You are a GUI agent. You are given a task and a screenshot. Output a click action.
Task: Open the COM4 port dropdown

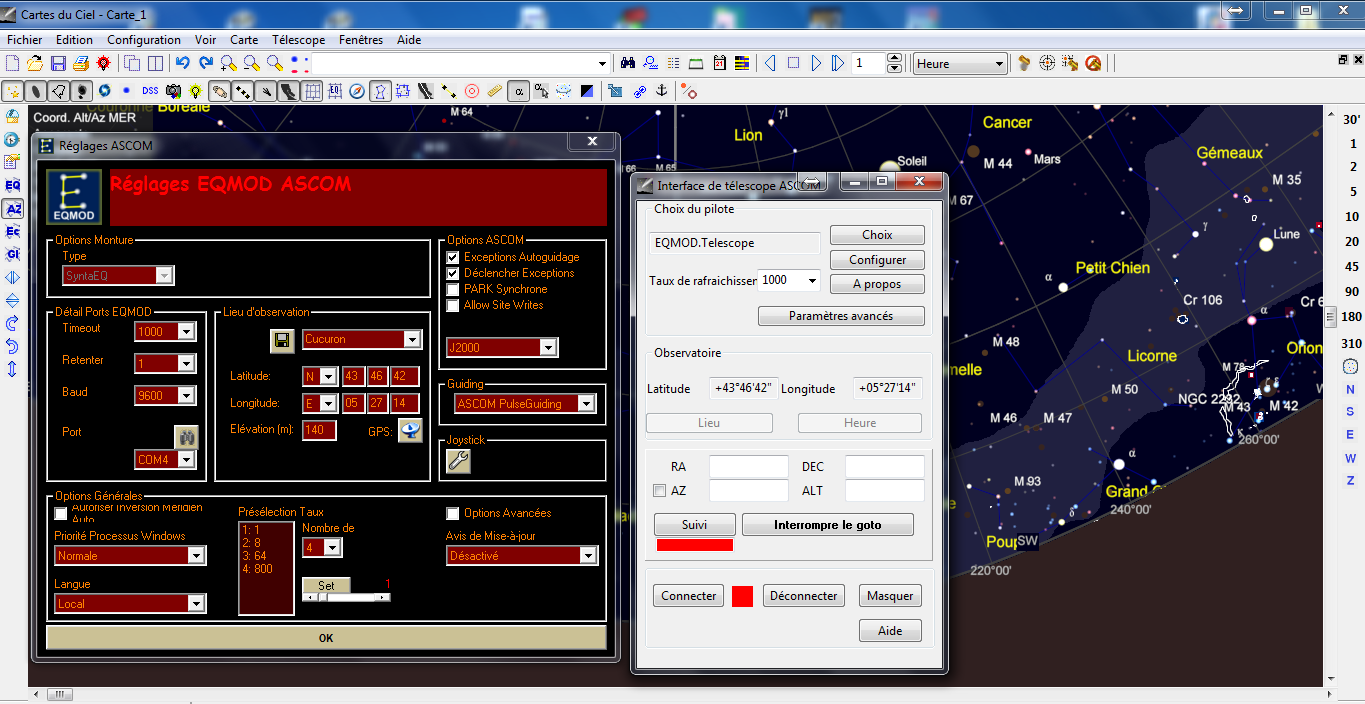point(186,460)
